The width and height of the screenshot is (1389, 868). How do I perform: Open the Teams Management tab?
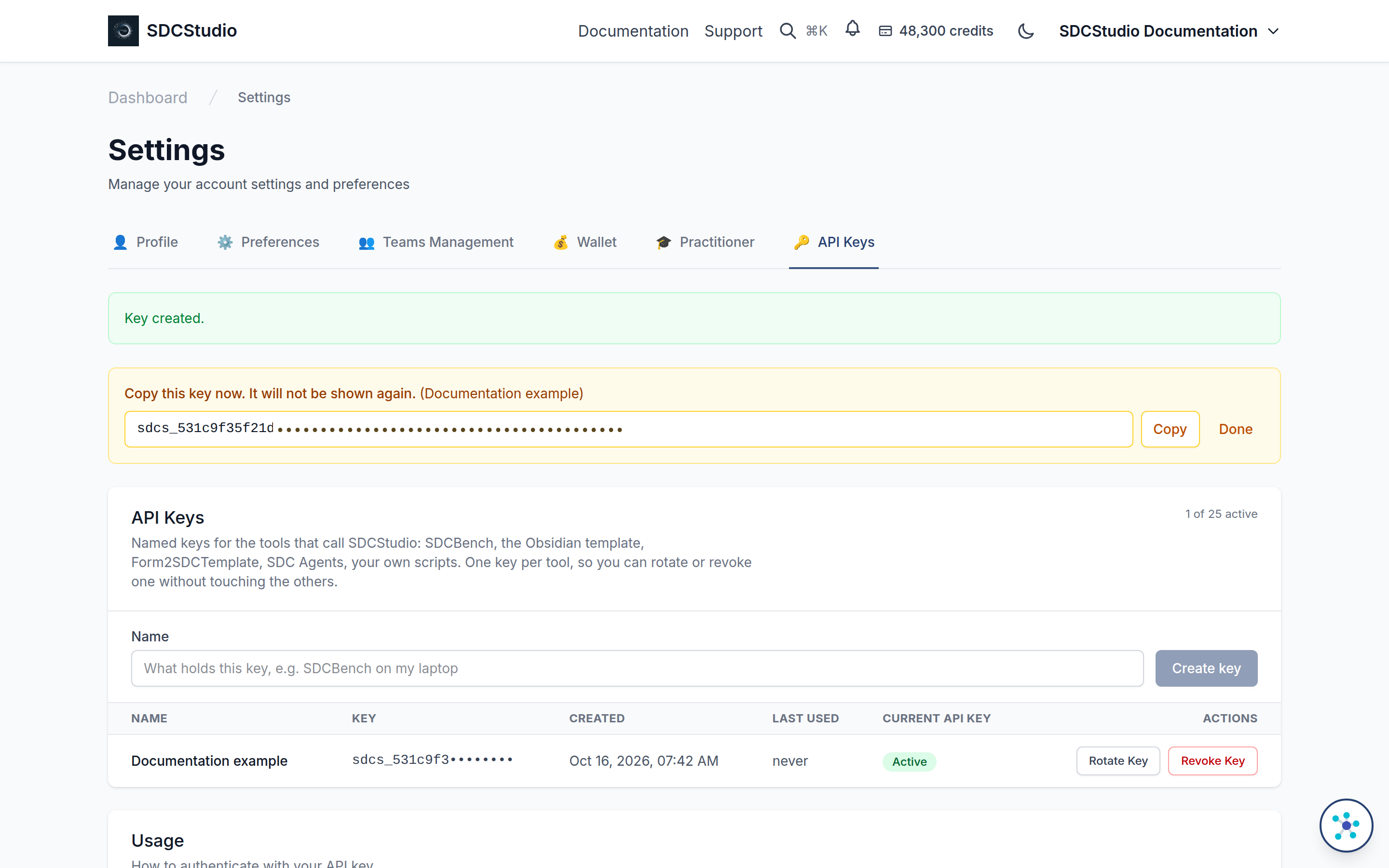click(x=436, y=242)
